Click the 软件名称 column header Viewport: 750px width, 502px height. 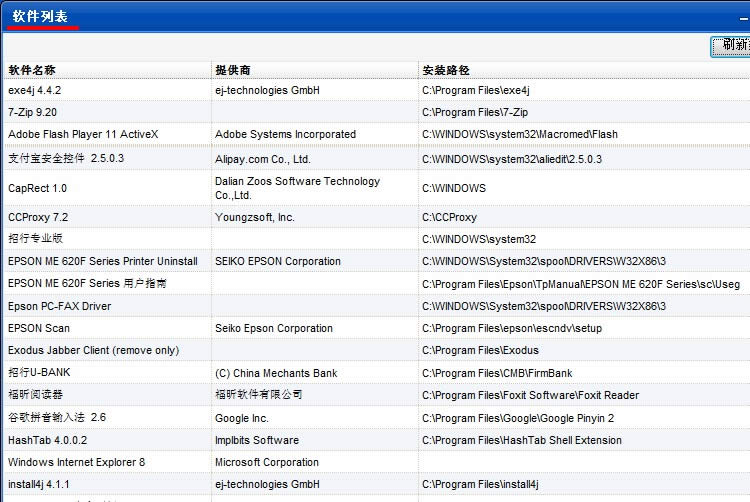(32, 70)
